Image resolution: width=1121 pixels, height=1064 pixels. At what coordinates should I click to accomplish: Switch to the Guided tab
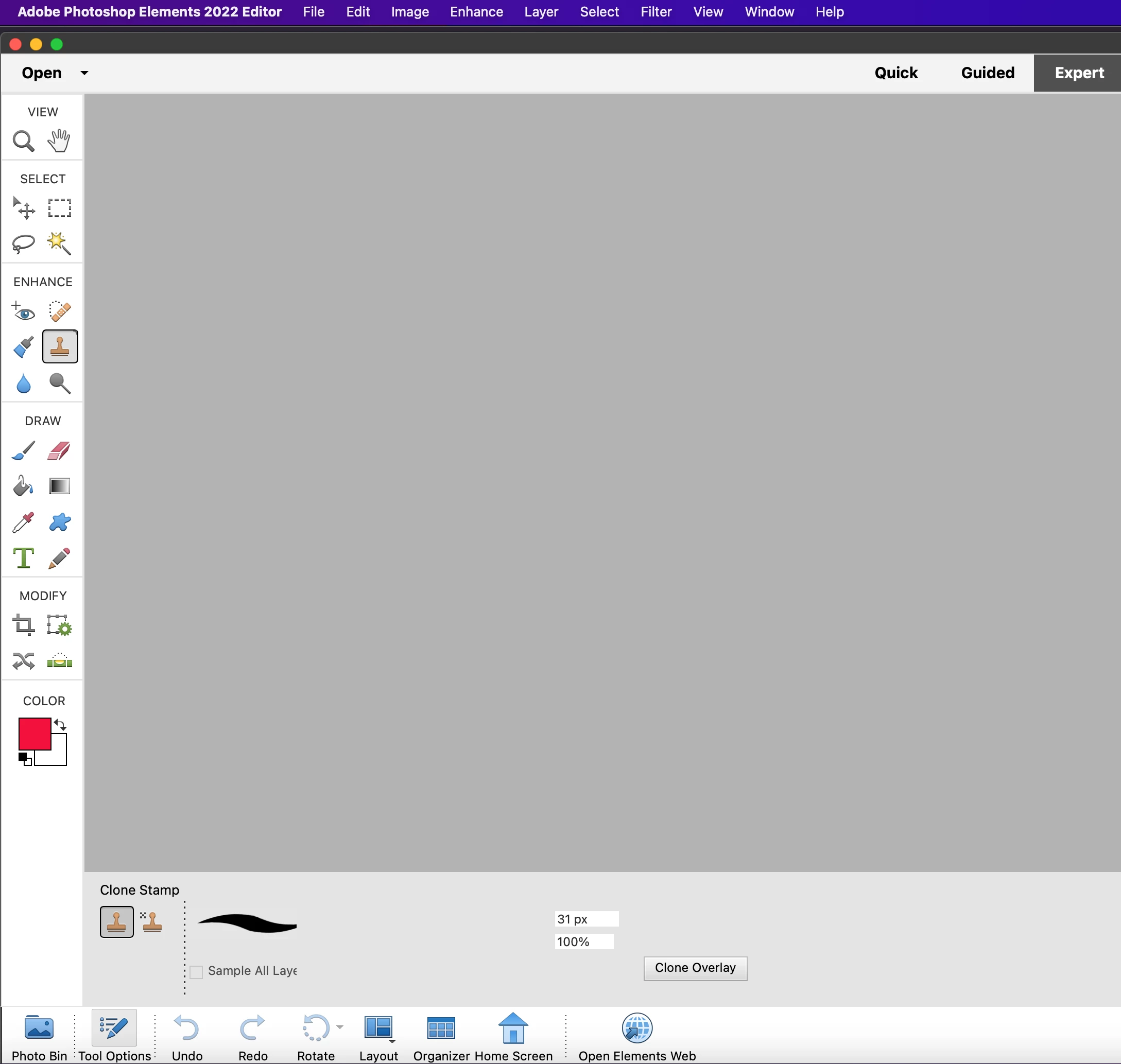coord(987,73)
